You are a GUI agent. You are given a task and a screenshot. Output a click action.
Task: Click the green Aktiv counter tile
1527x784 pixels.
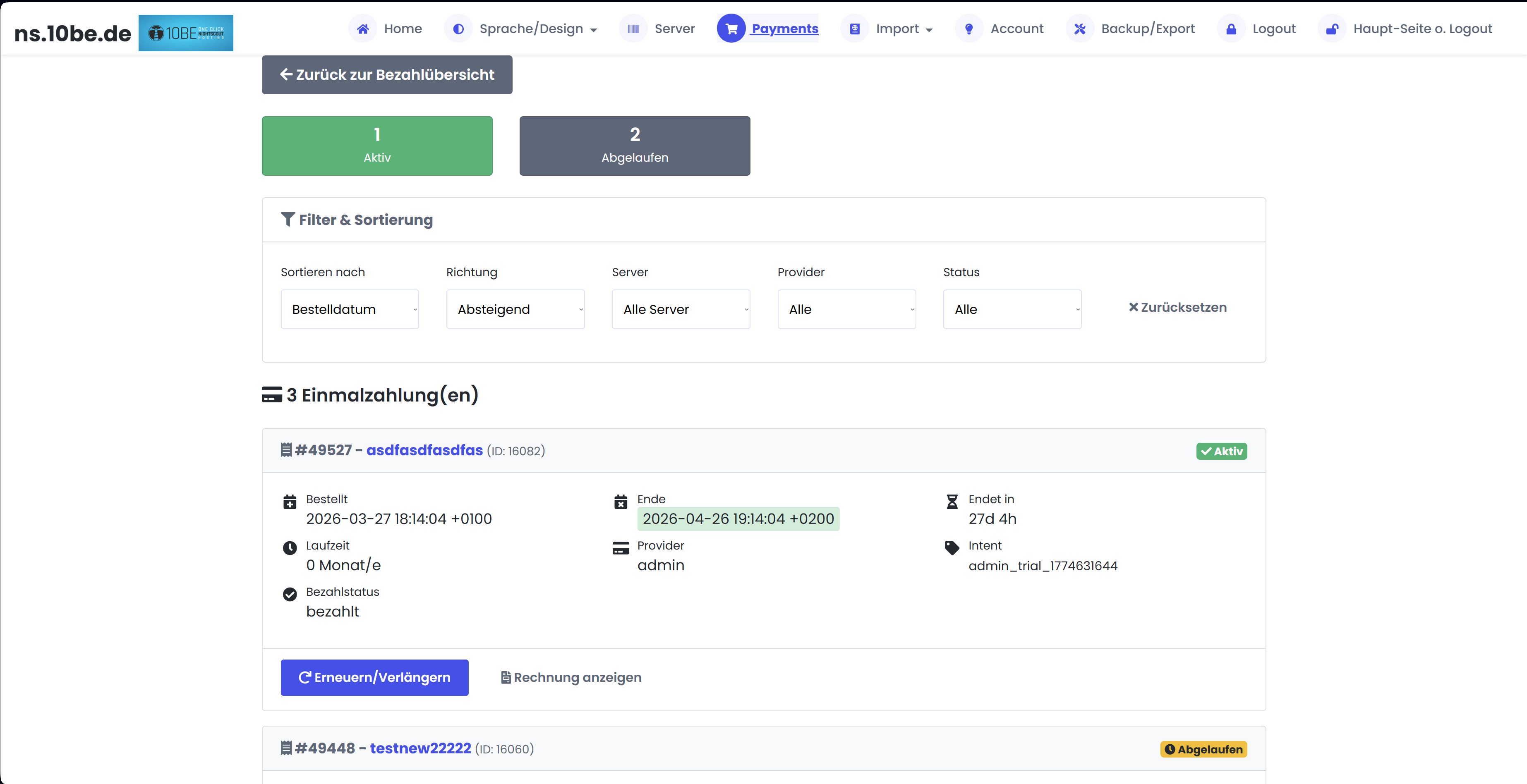coord(376,146)
